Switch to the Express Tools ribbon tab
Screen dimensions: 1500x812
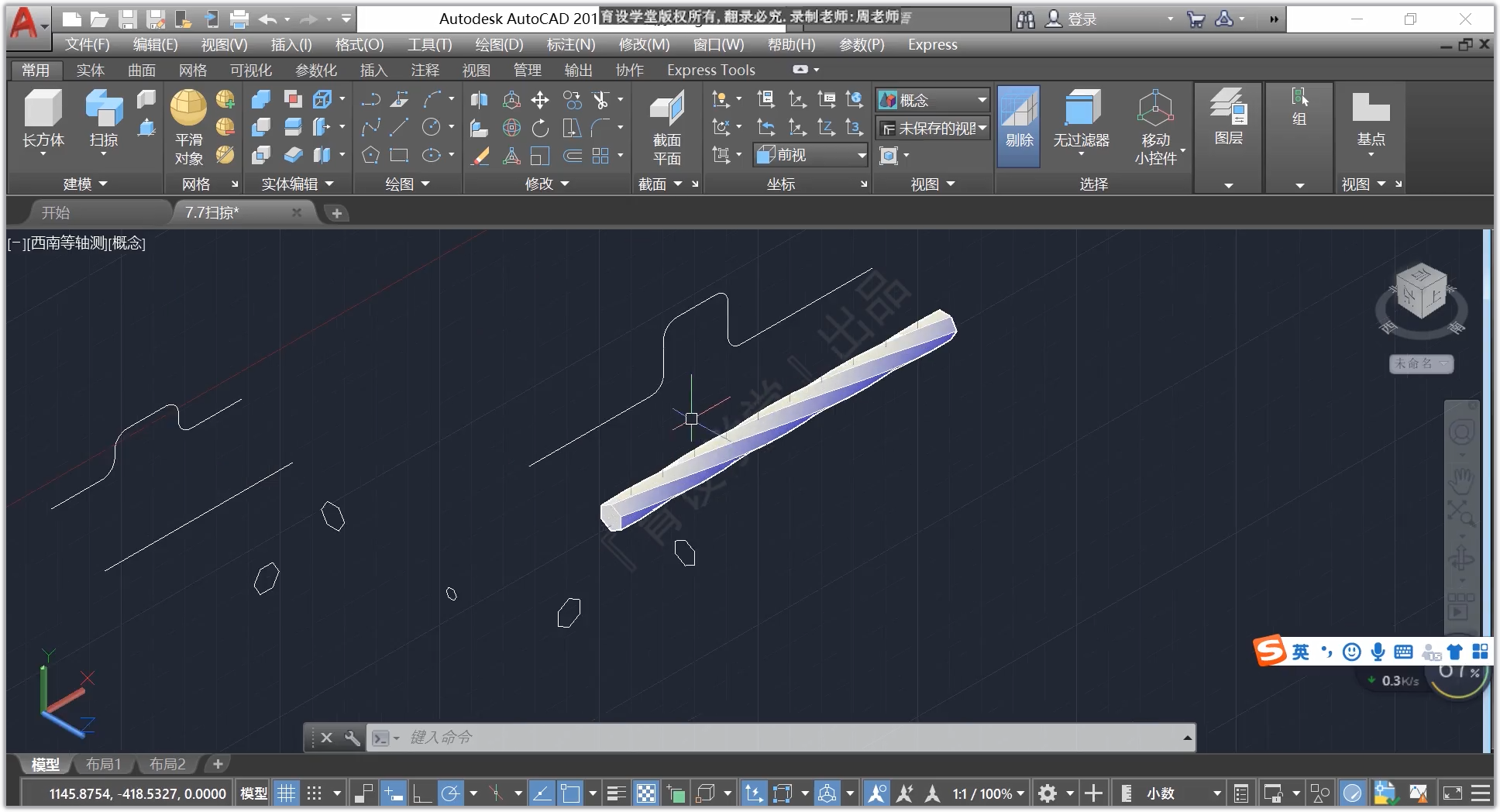pyautogui.click(x=710, y=71)
